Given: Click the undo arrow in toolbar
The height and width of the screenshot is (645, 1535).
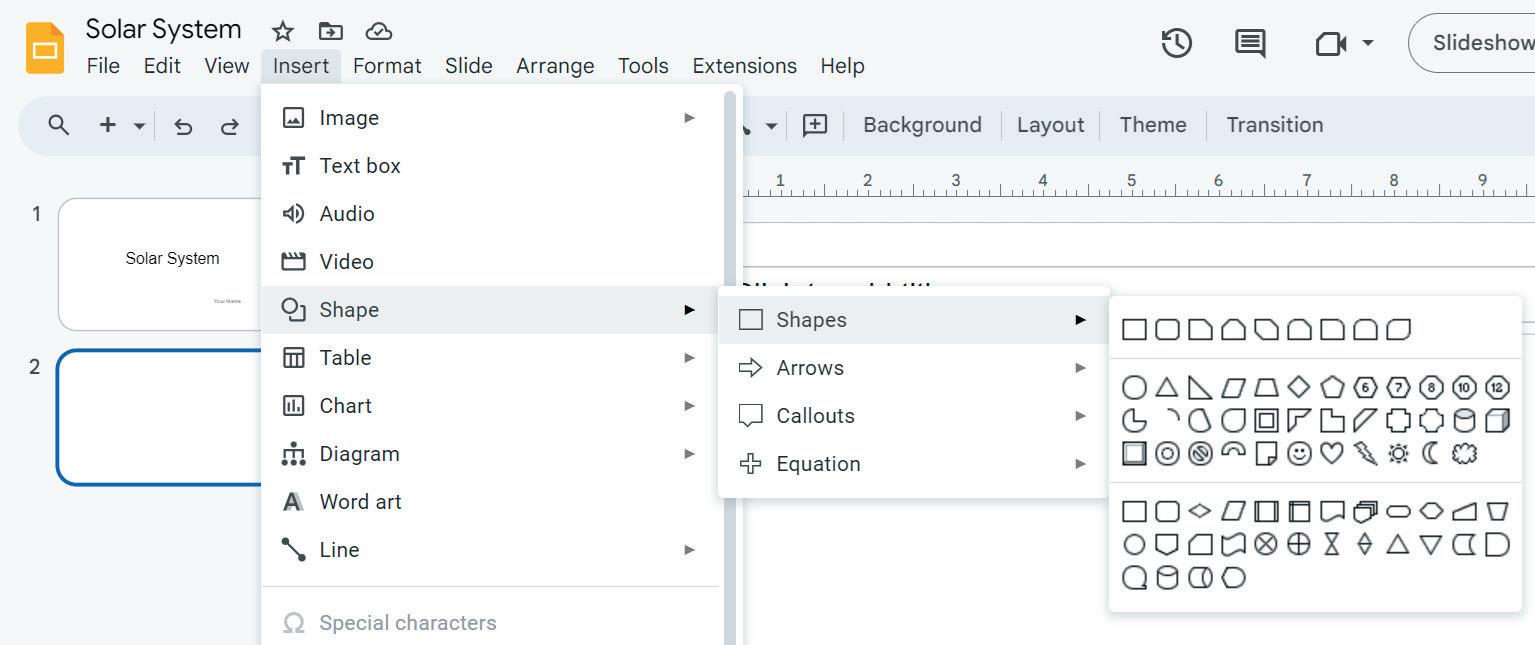Looking at the screenshot, I should point(183,126).
